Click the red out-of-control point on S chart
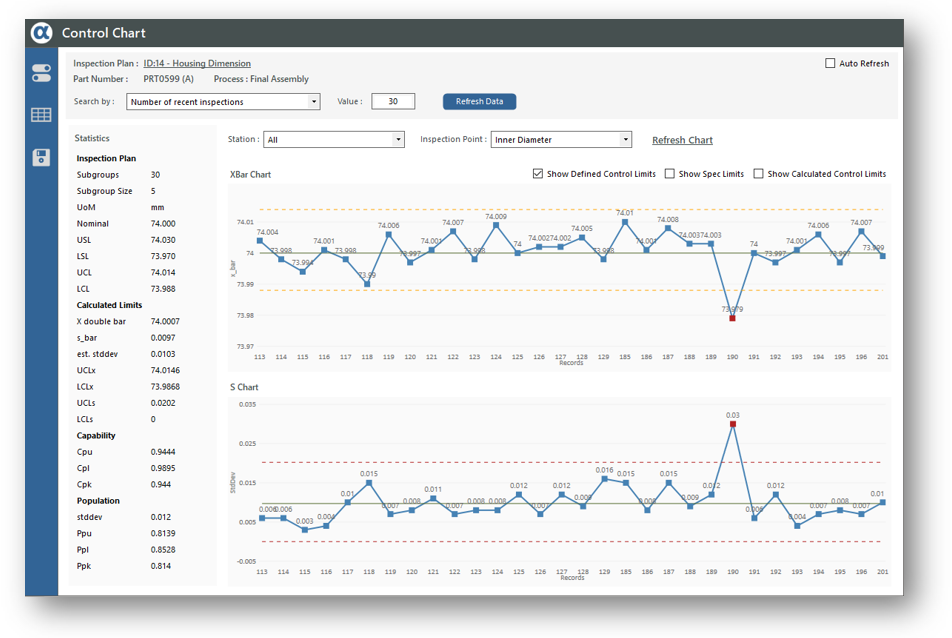Screen dimensions: 952x638 pyautogui.click(x=732, y=424)
